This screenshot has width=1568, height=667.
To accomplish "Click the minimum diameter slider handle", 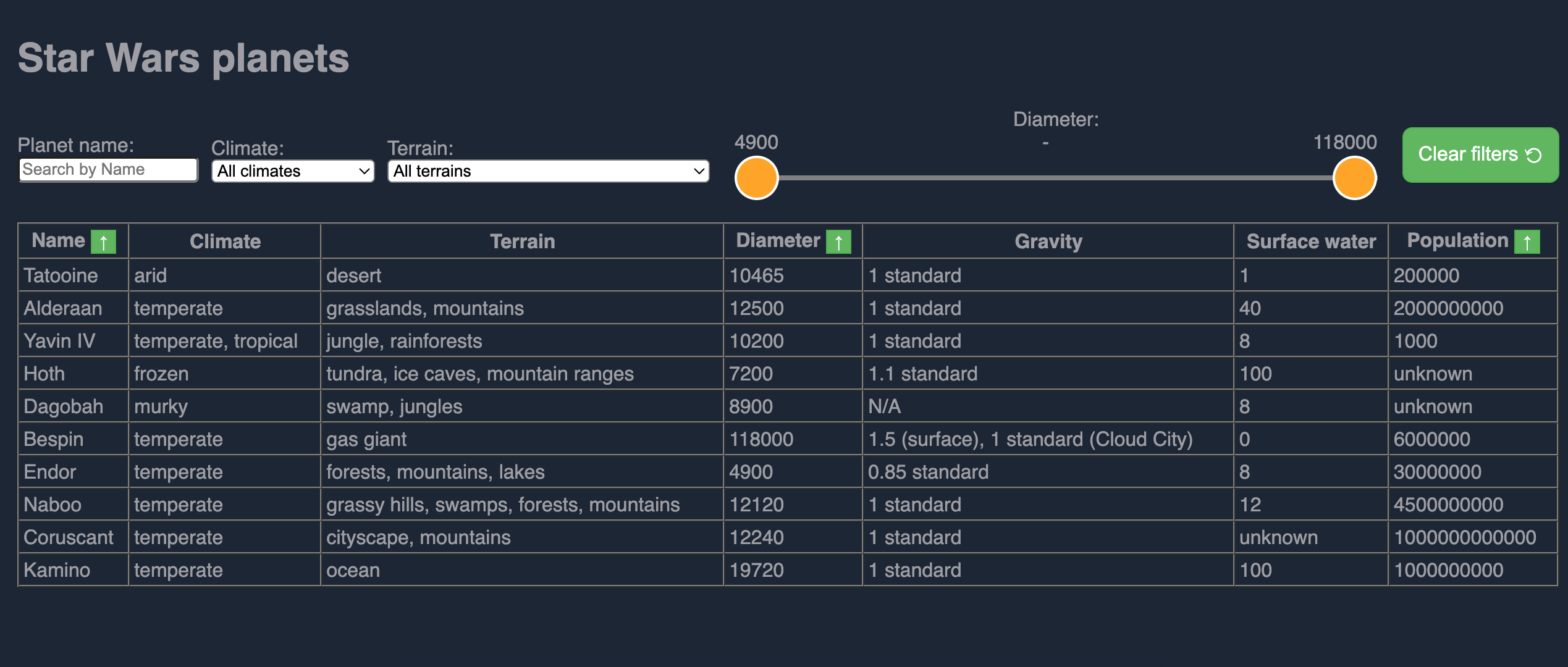I will coord(756,178).
